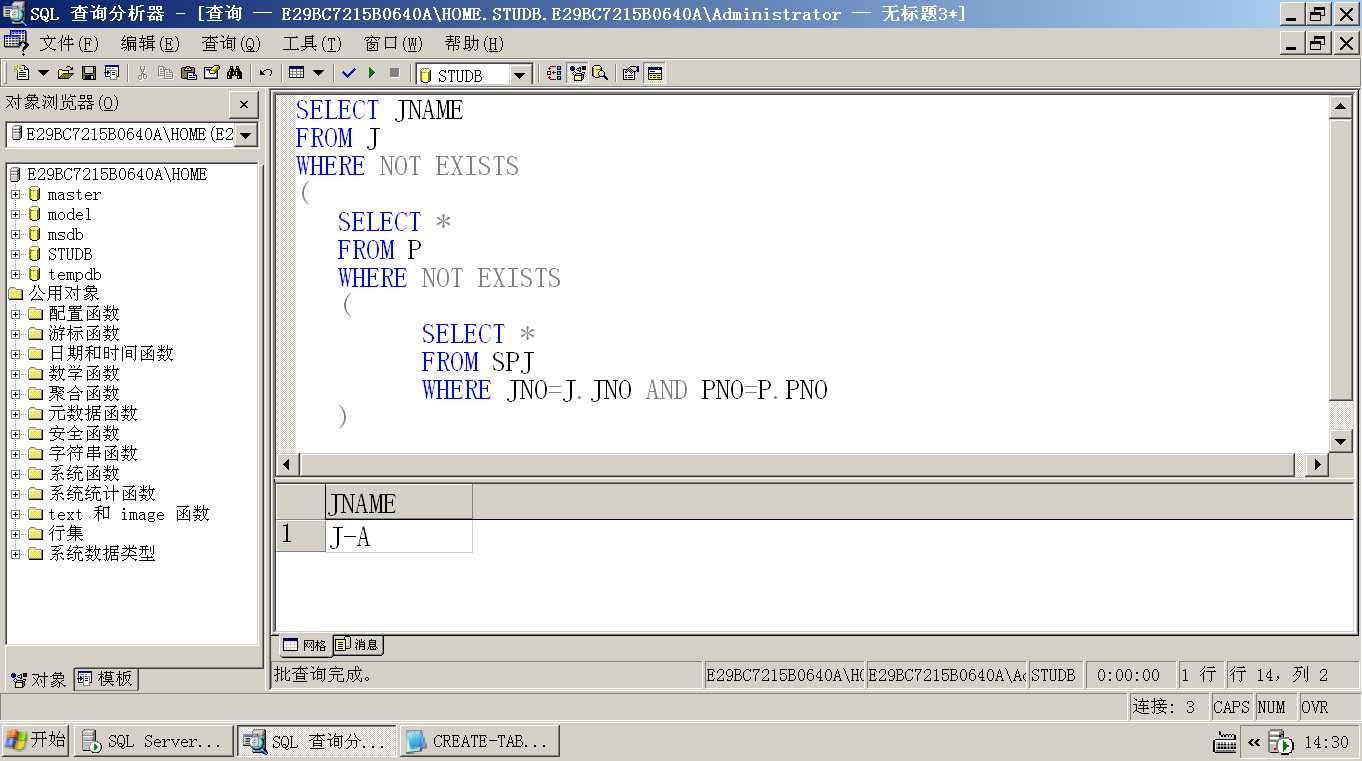The height and width of the screenshot is (761, 1362).
Task: Switch to the 对象 tab
Action: pos(39,679)
